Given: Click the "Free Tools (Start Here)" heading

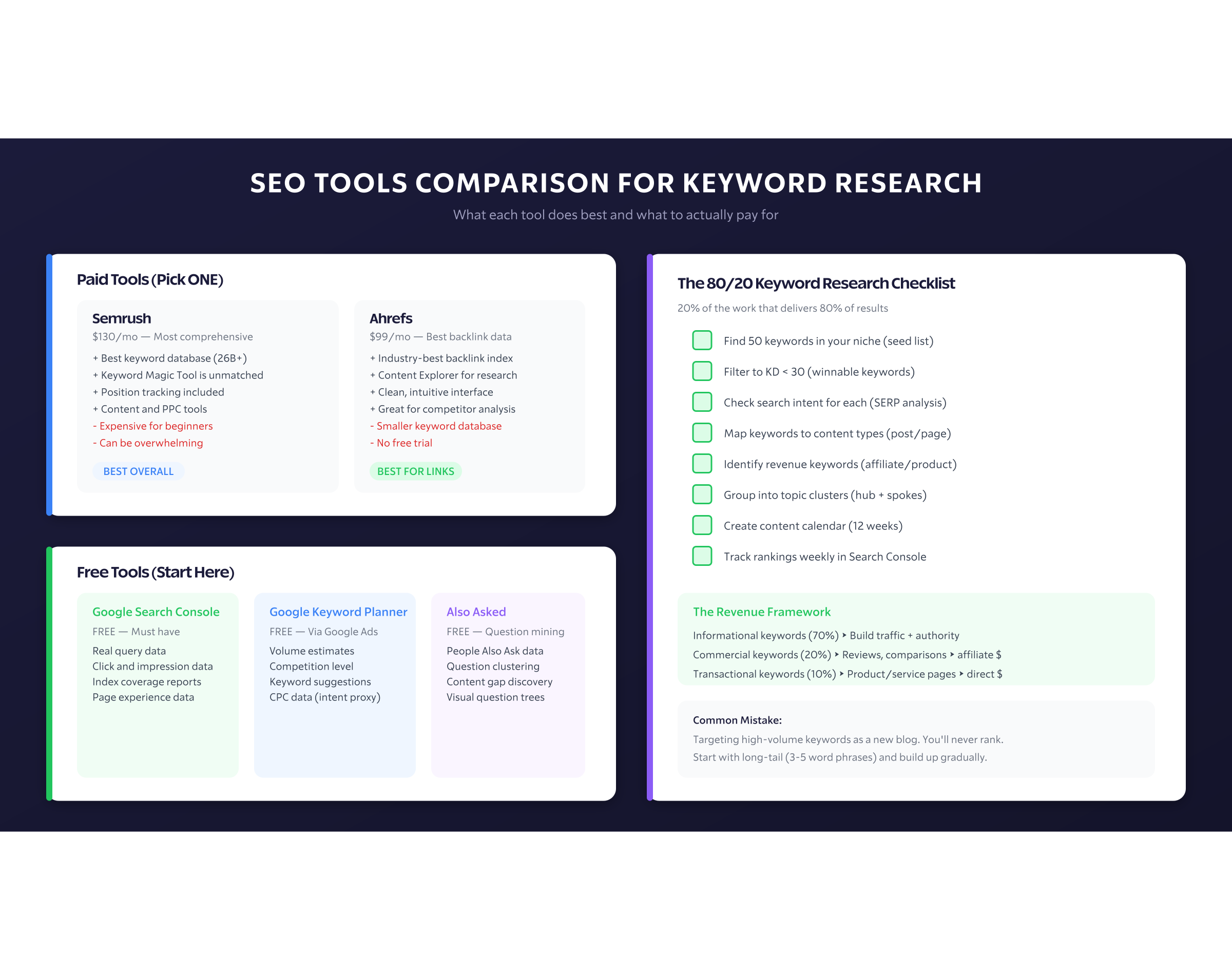Looking at the screenshot, I should 156,572.
